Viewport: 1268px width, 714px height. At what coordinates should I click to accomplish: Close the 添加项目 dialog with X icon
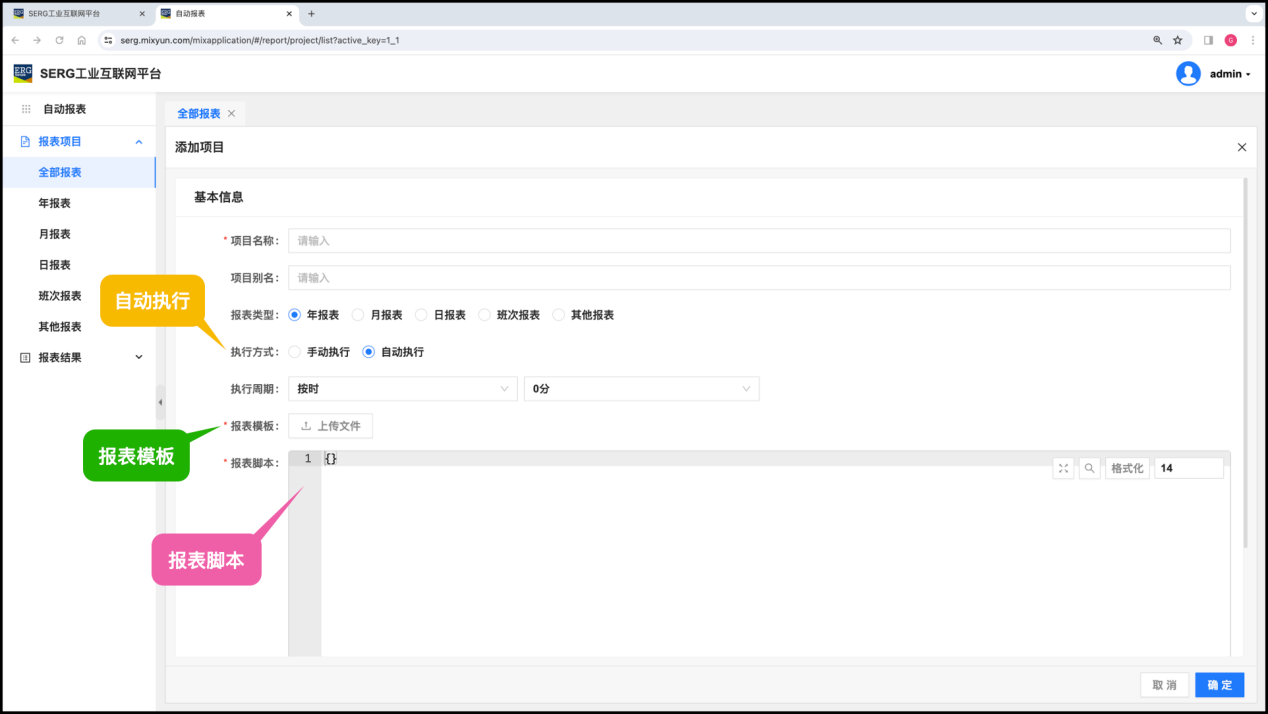pos(1242,147)
